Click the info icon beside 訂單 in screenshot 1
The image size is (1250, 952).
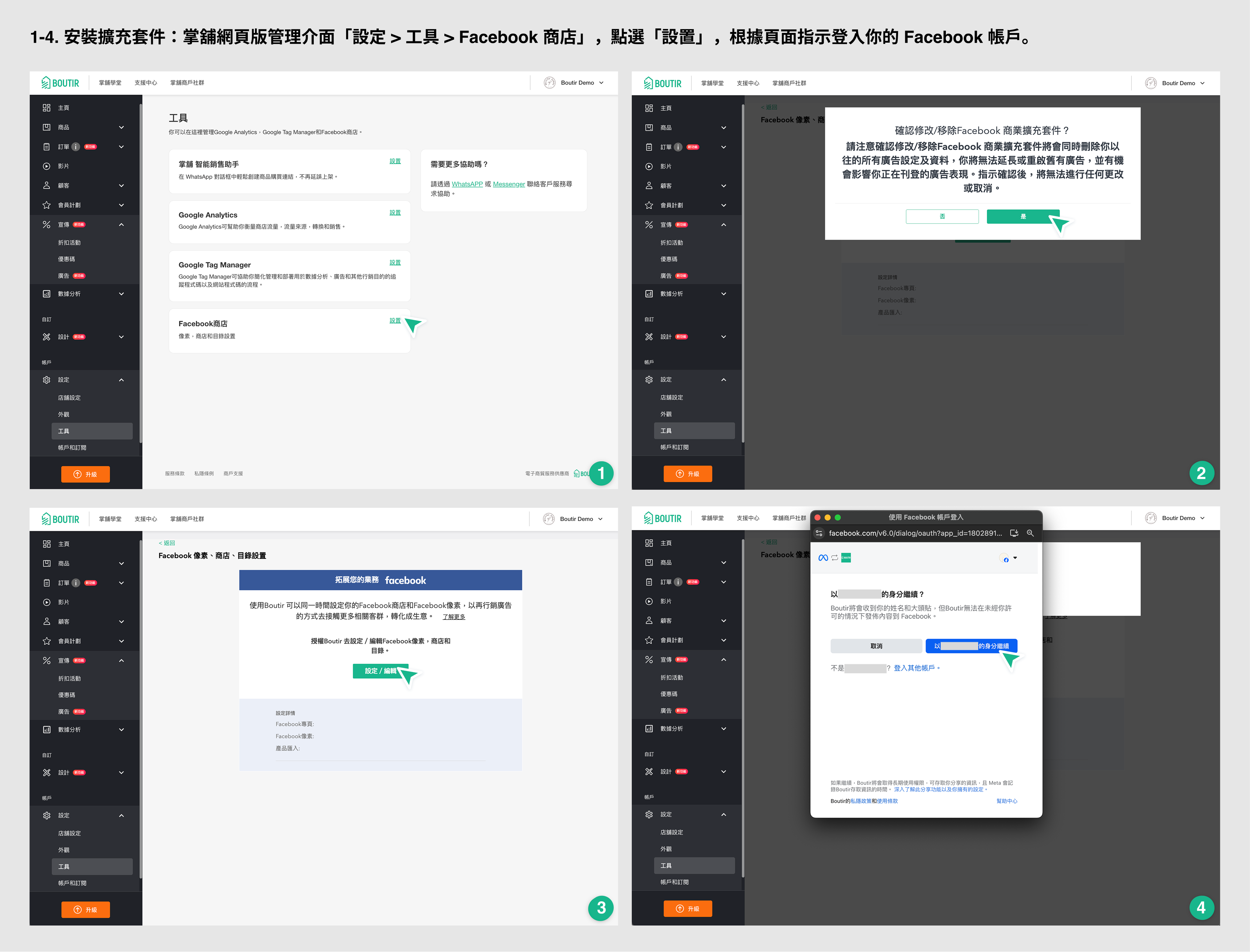pos(76,147)
